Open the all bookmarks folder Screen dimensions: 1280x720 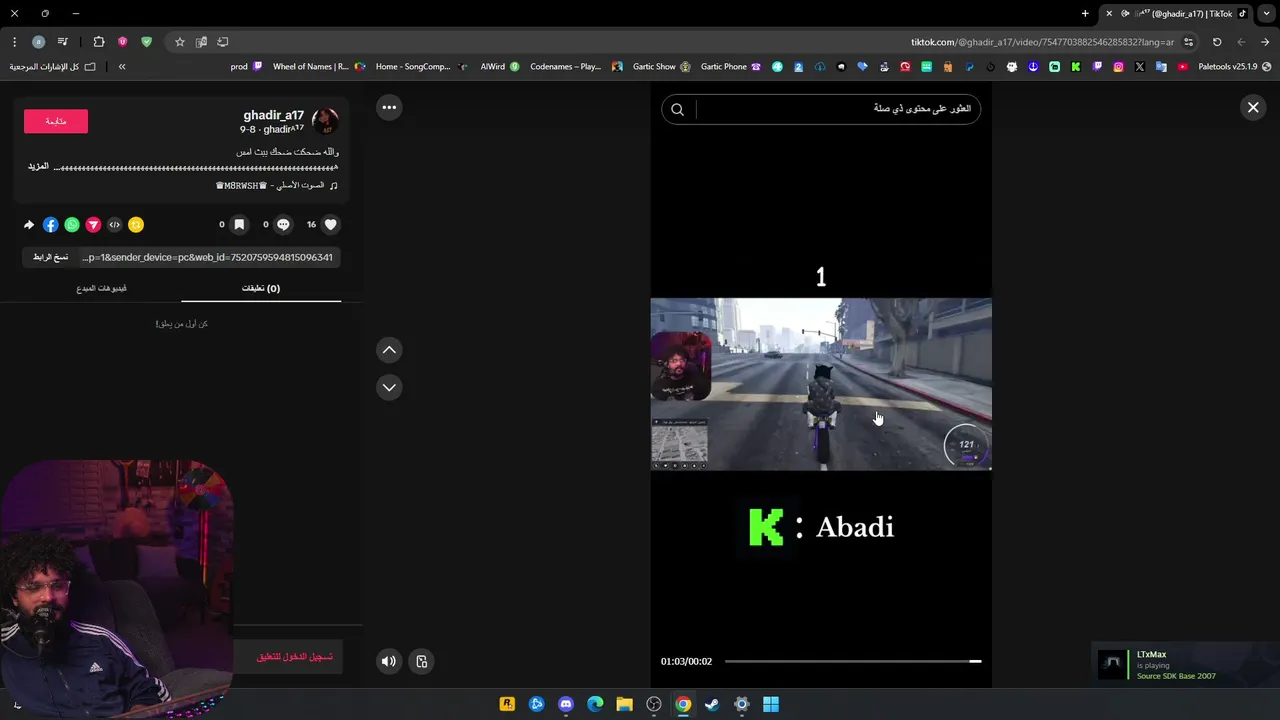tap(52, 67)
